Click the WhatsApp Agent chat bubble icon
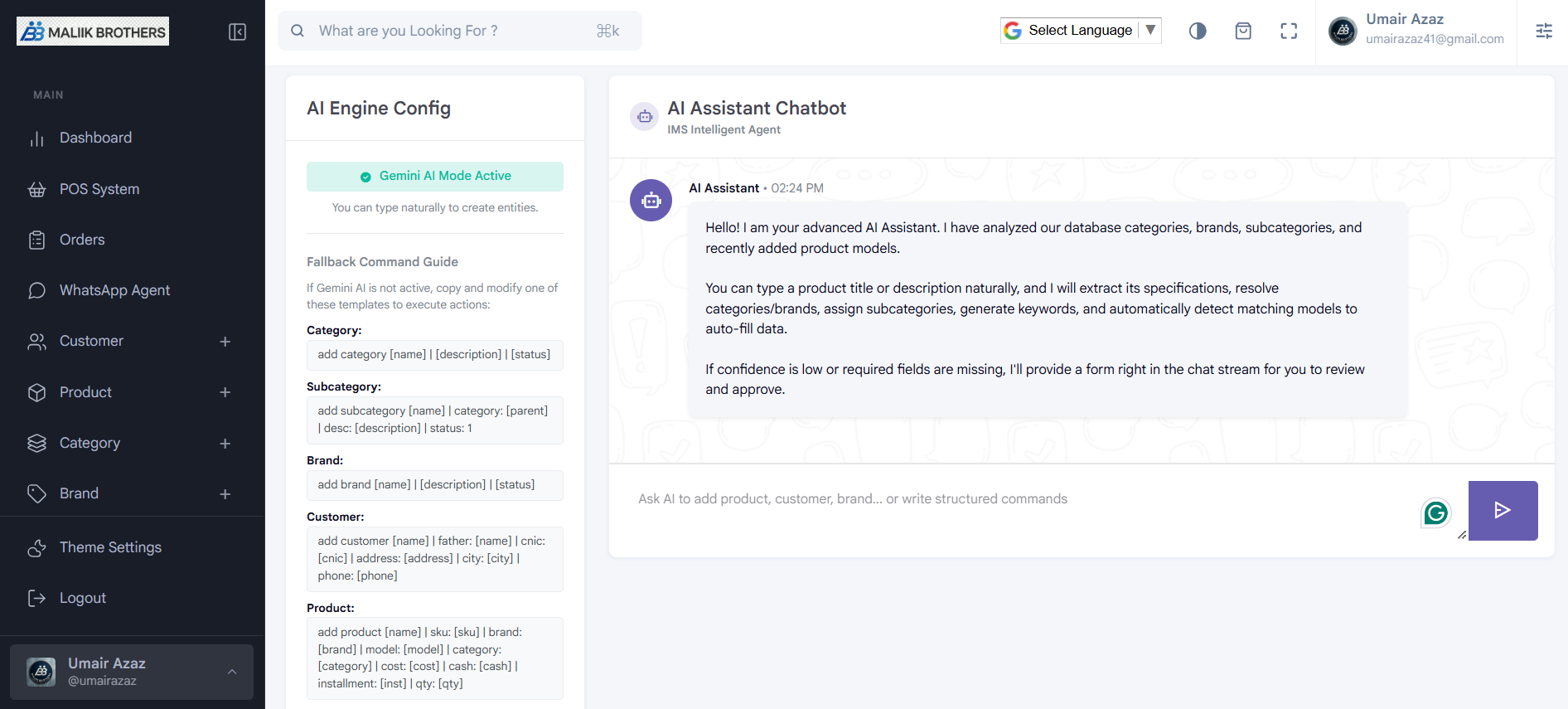This screenshot has height=709, width=1568. click(36, 290)
